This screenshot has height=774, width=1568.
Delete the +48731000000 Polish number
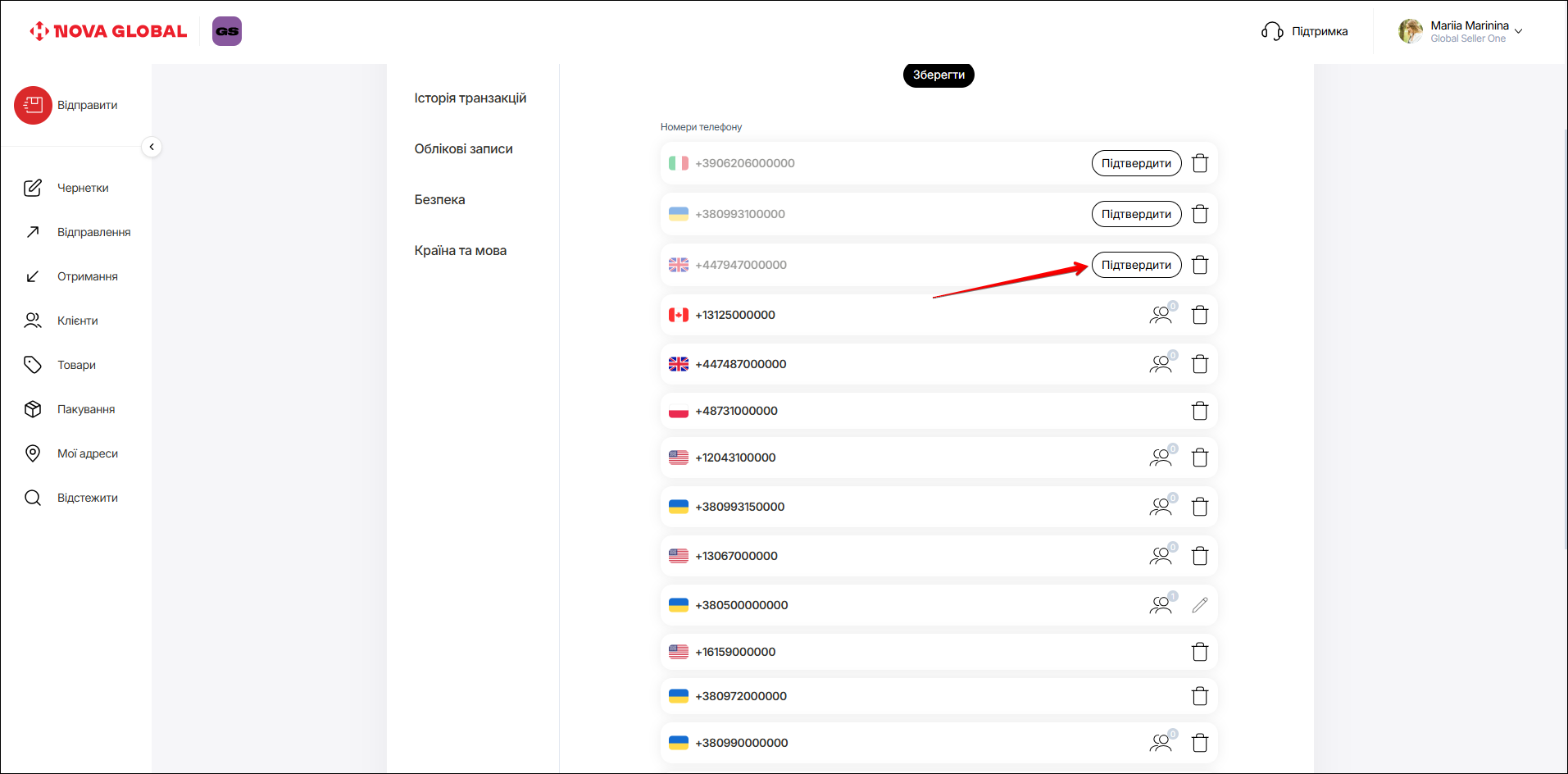pyautogui.click(x=1199, y=411)
